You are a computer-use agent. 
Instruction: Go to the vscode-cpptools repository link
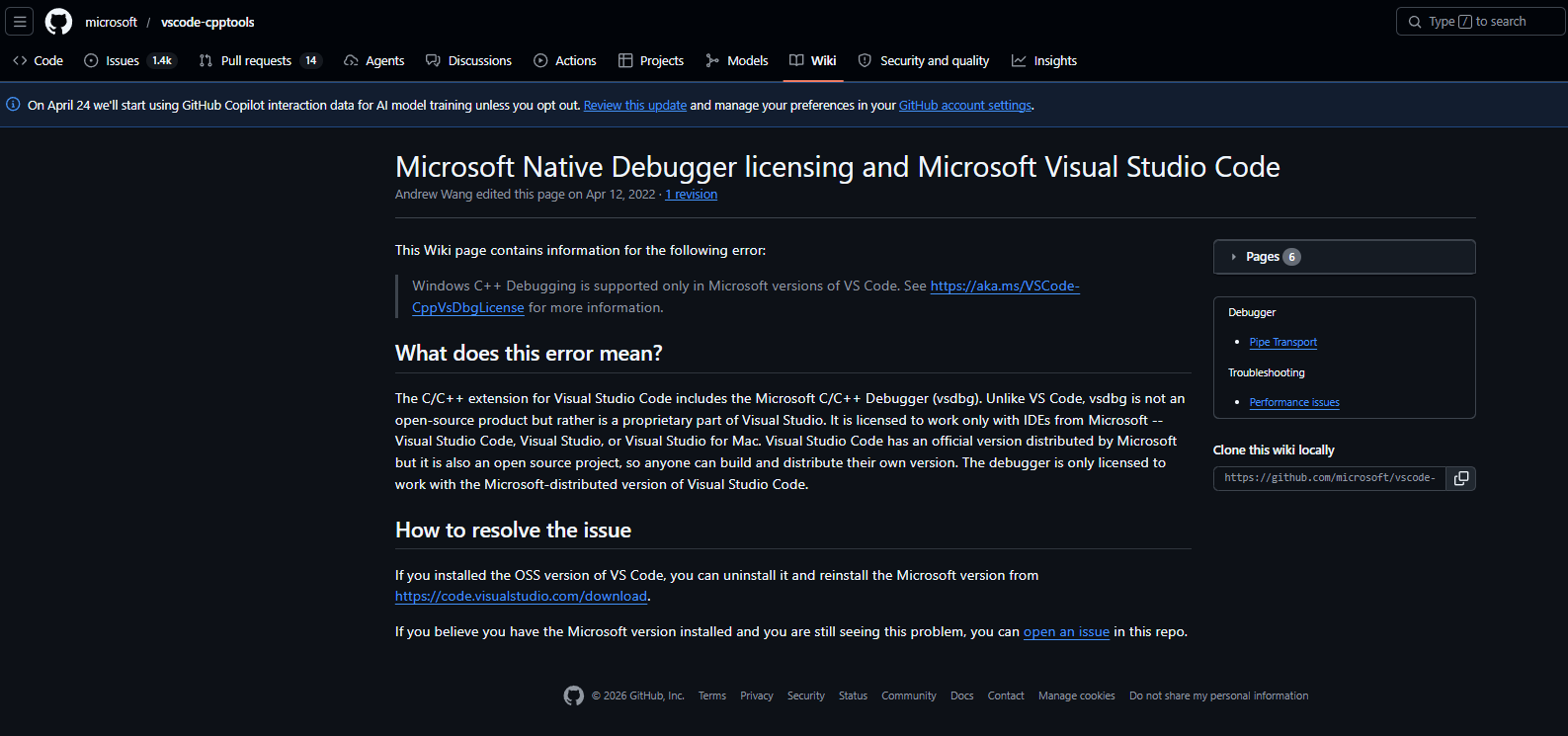[x=207, y=22]
